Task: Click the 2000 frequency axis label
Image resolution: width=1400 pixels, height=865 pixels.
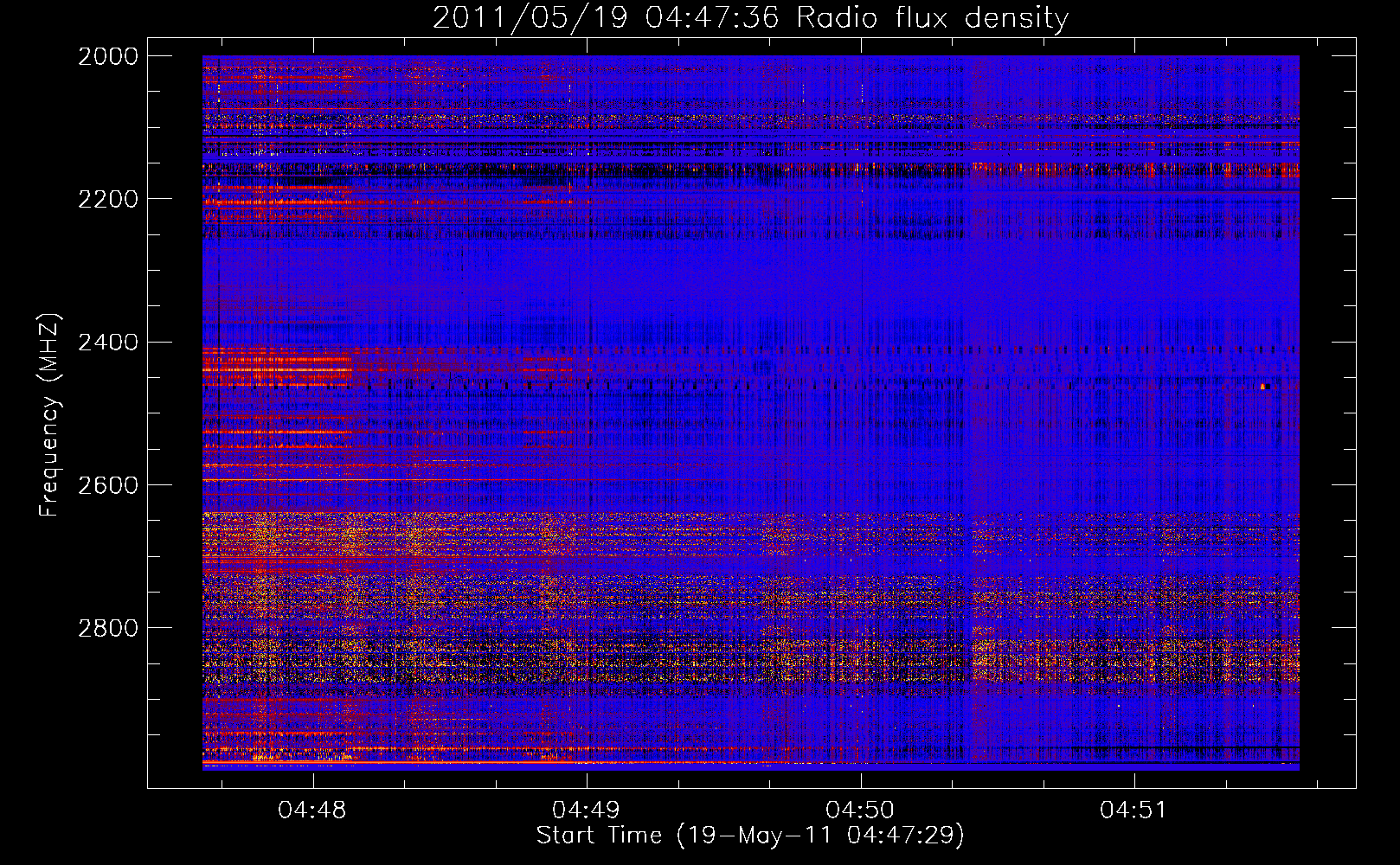Action: tap(108, 56)
